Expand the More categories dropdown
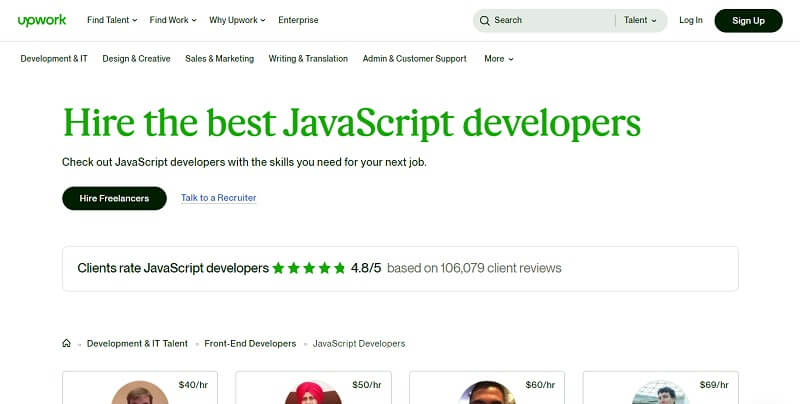The image size is (800, 404). click(x=499, y=59)
